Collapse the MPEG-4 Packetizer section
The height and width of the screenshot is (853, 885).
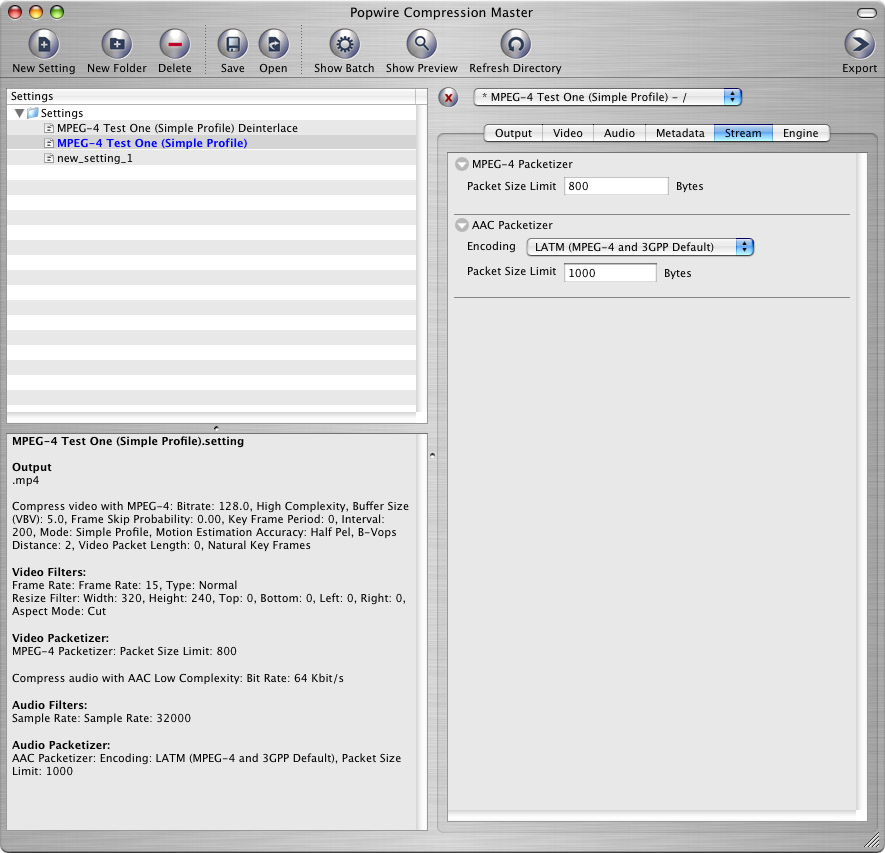click(461, 164)
